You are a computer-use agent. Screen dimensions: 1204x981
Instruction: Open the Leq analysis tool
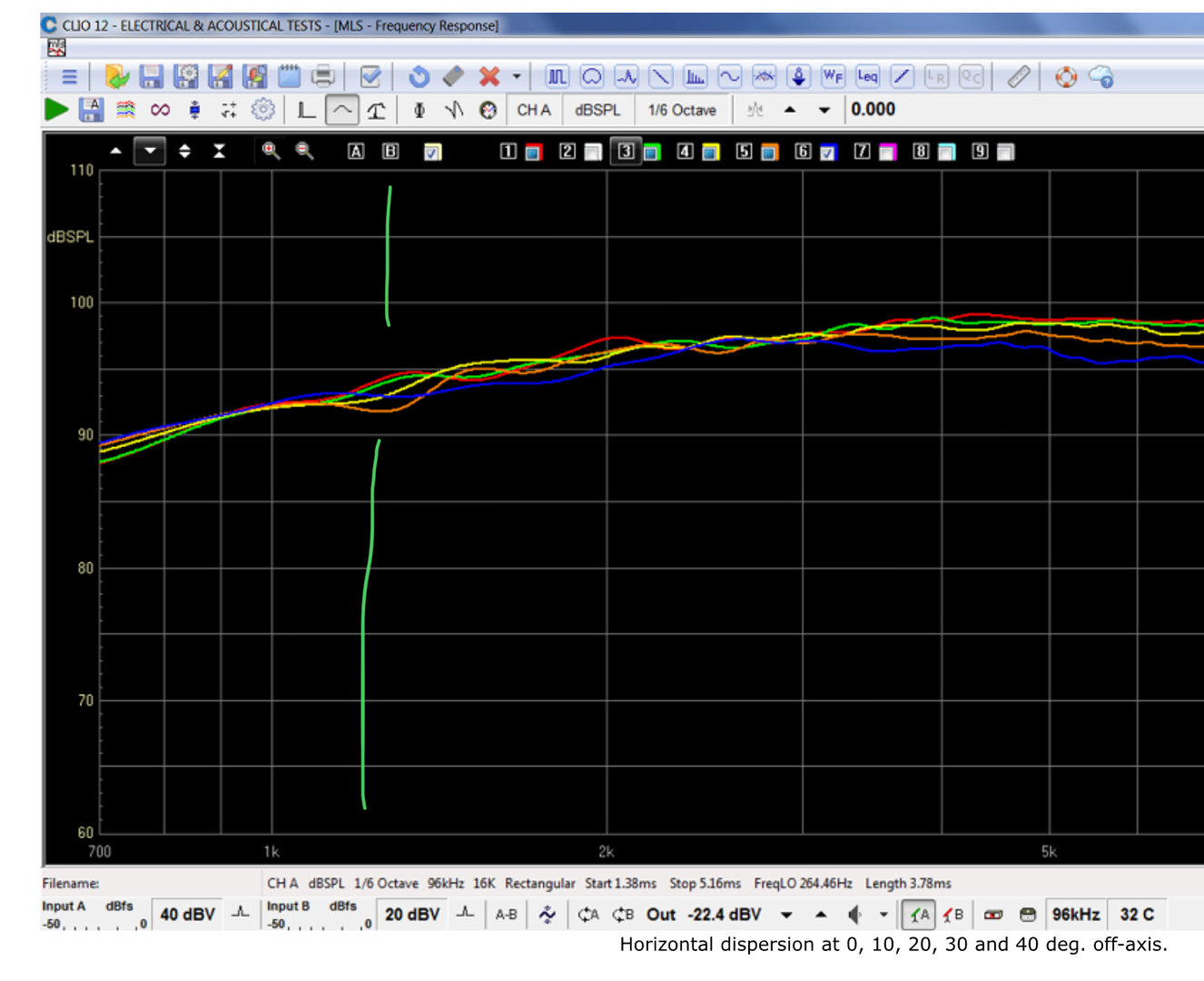click(867, 77)
